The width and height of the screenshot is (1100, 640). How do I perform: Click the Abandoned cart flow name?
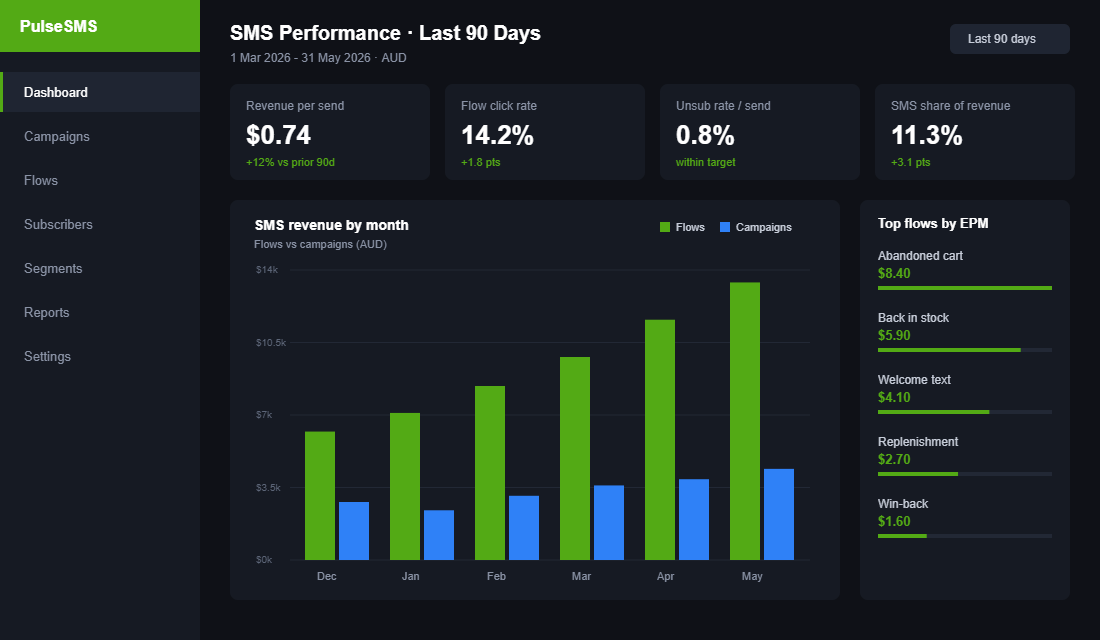click(x=920, y=255)
